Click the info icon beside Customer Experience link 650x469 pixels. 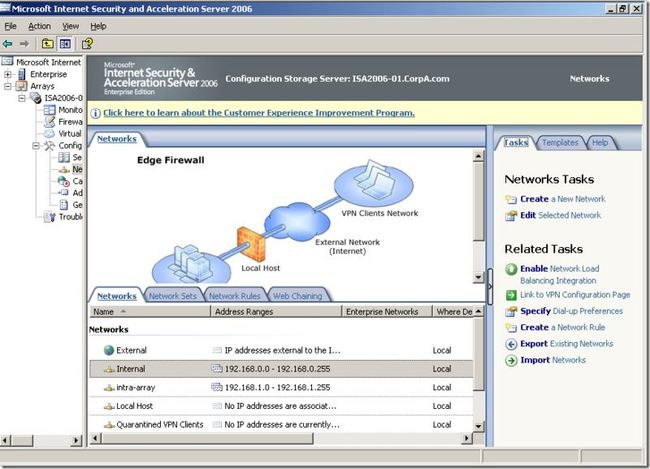pyautogui.click(x=95, y=113)
